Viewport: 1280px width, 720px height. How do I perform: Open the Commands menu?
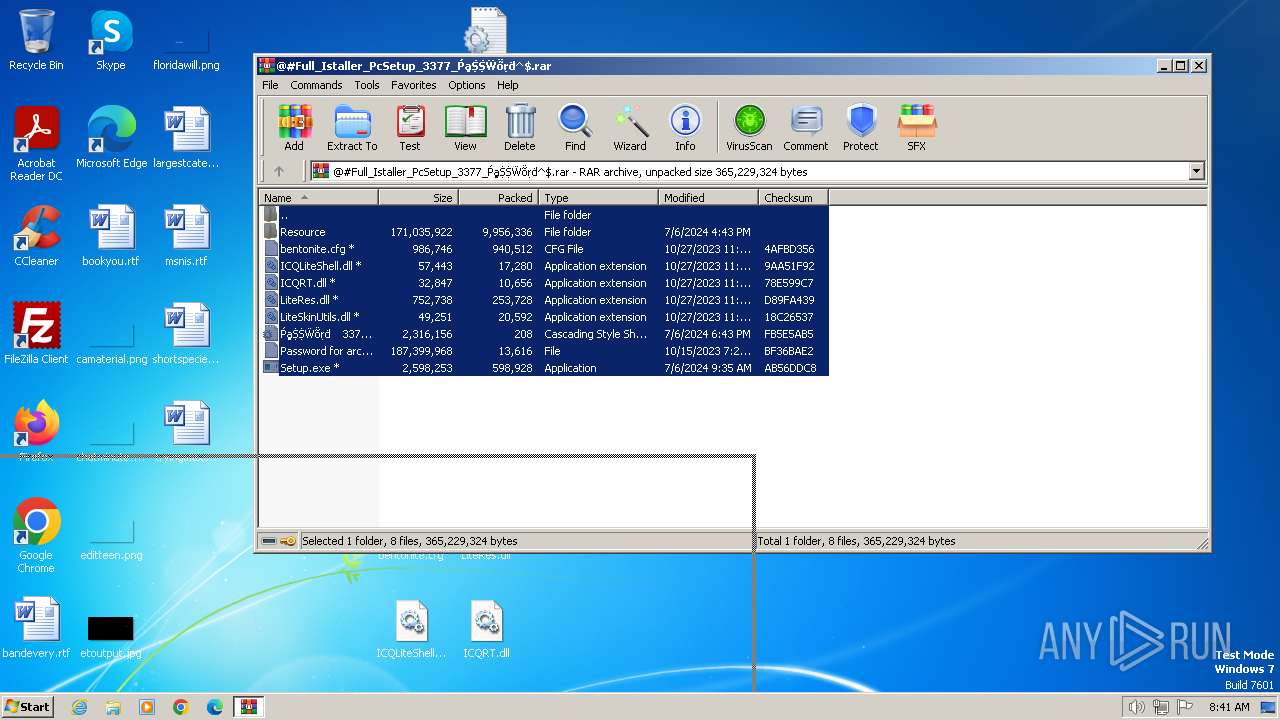point(316,85)
